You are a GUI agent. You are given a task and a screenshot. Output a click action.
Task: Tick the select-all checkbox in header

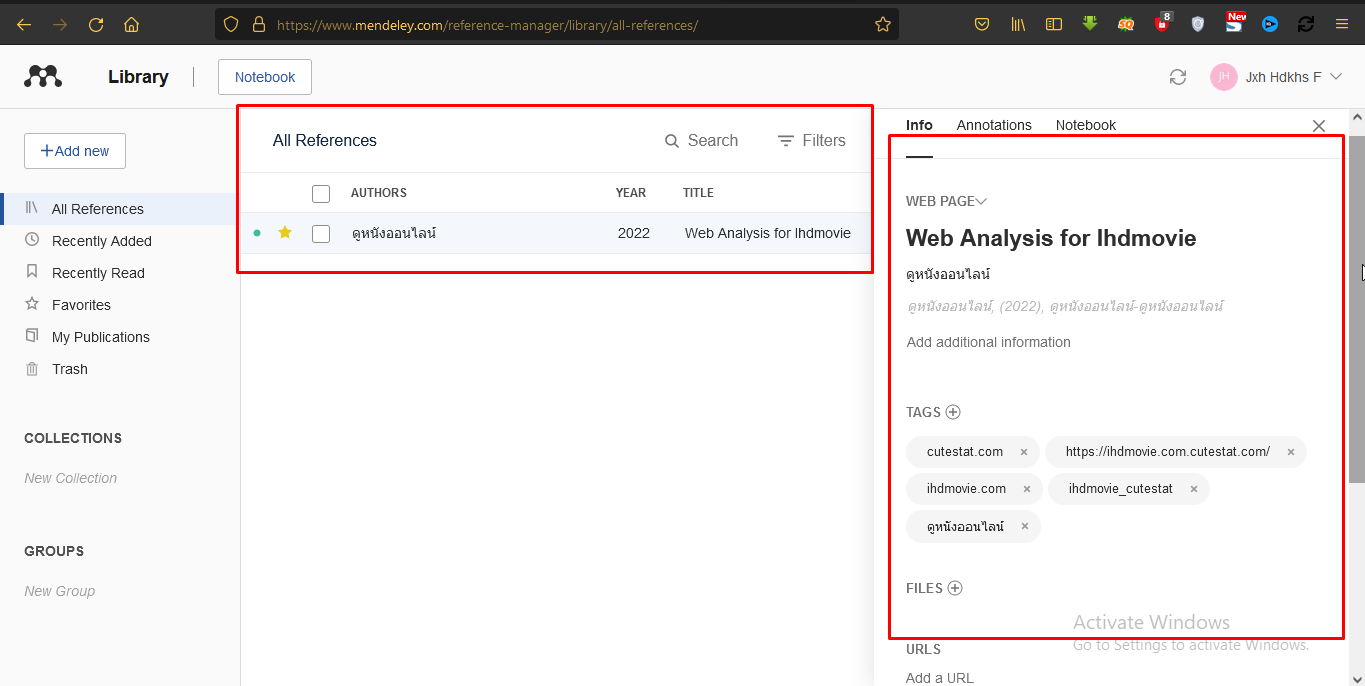321,194
